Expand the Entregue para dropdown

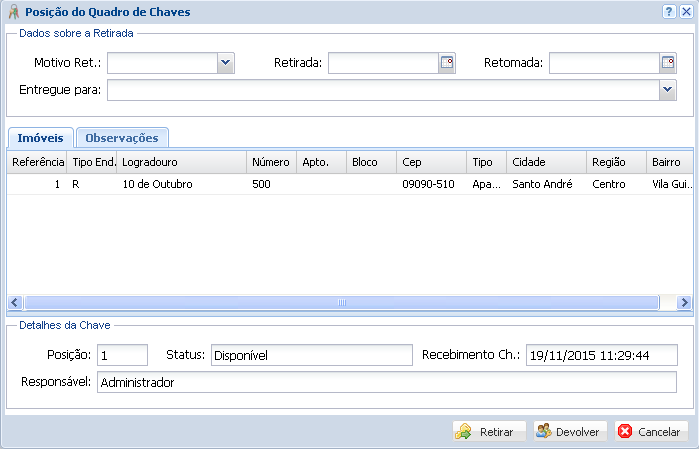click(668, 90)
